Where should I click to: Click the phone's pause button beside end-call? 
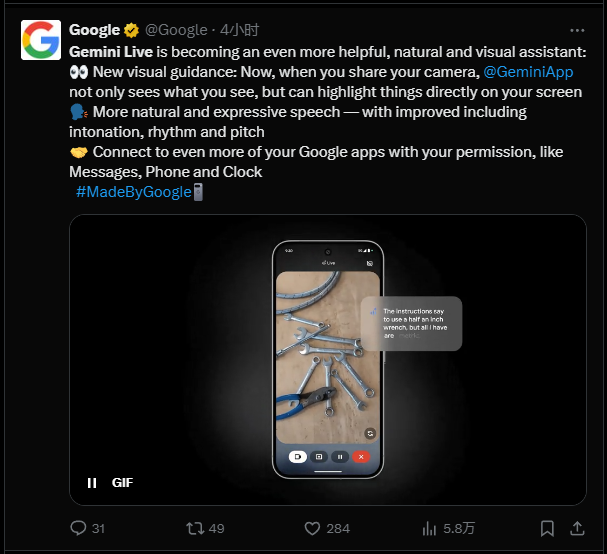pos(340,456)
